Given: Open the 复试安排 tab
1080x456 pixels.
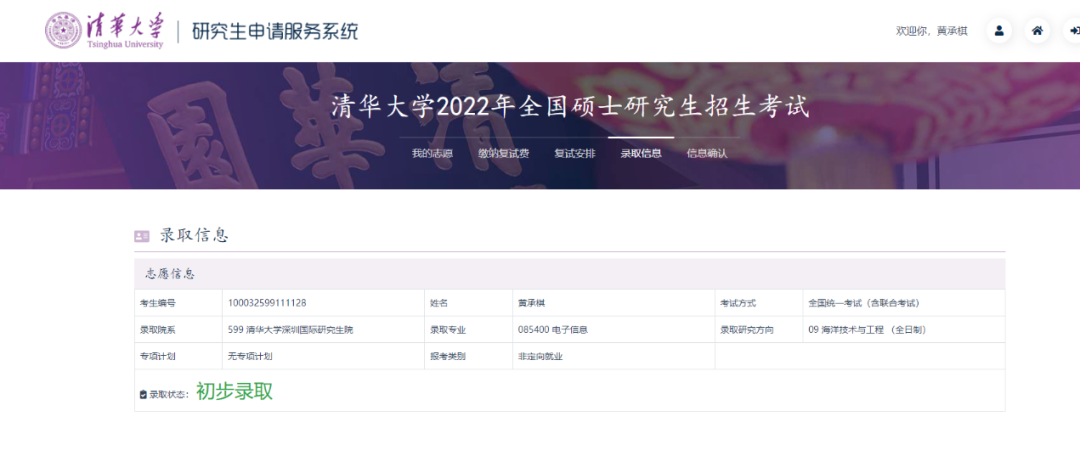Looking at the screenshot, I should click(575, 154).
